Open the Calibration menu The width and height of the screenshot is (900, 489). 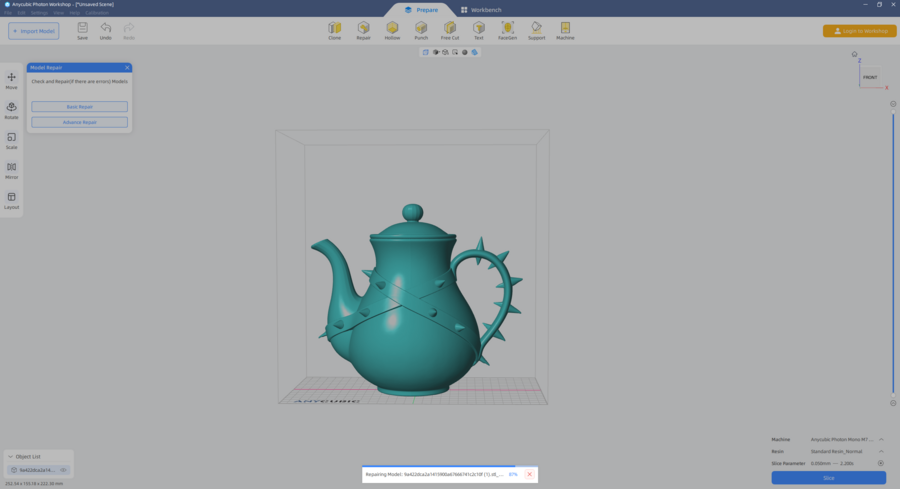(96, 13)
